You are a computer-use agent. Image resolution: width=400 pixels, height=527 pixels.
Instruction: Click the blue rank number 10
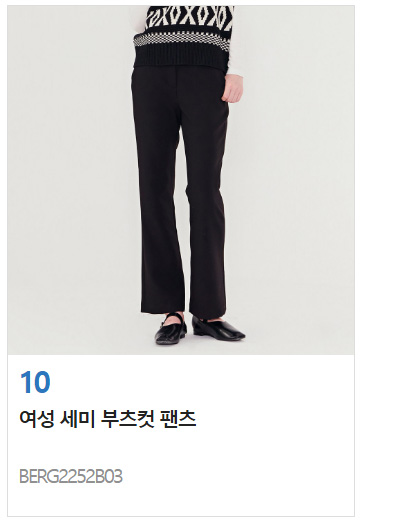point(35,382)
